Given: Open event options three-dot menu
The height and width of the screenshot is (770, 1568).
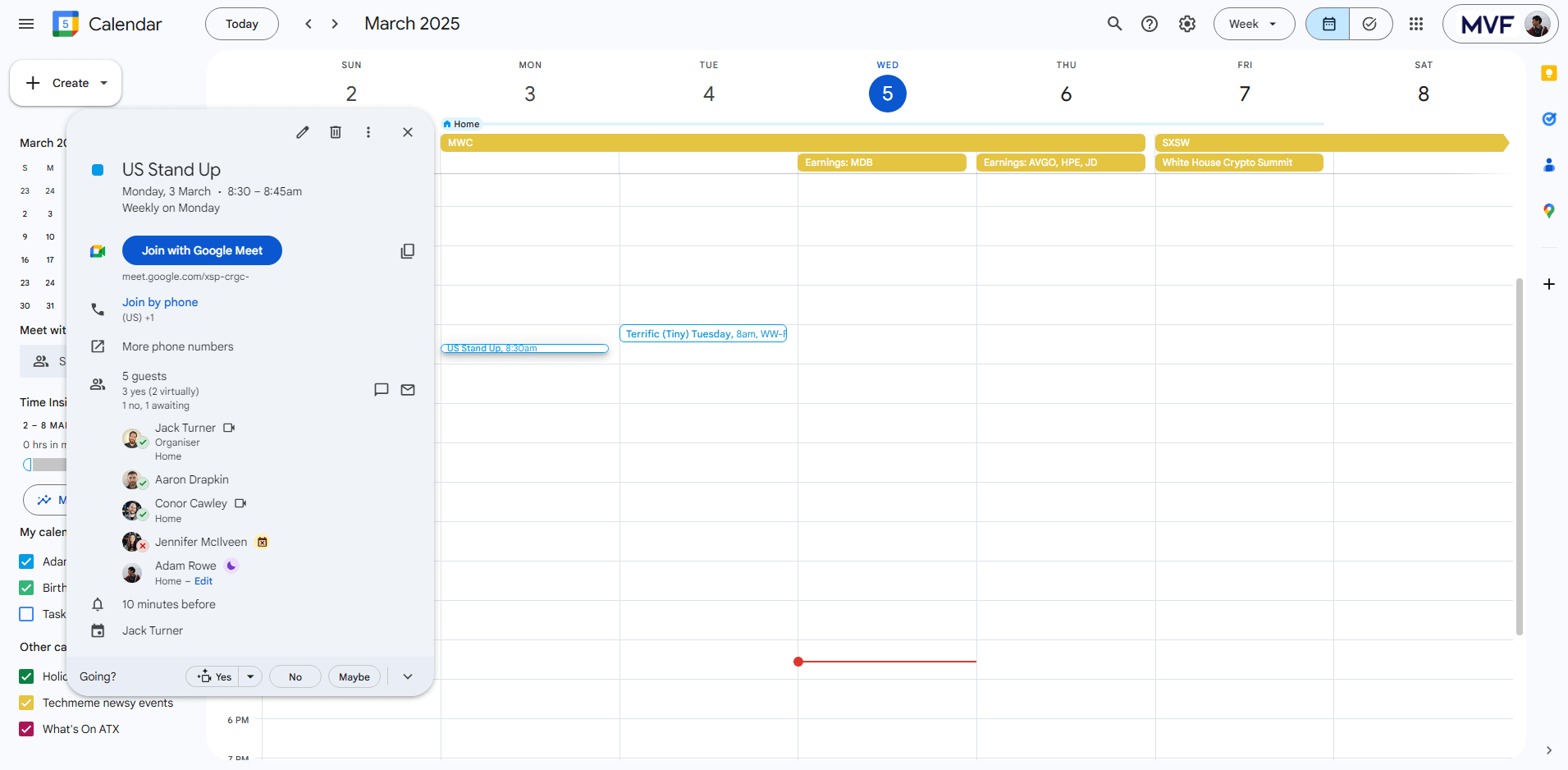Looking at the screenshot, I should [x=368, y=132].
